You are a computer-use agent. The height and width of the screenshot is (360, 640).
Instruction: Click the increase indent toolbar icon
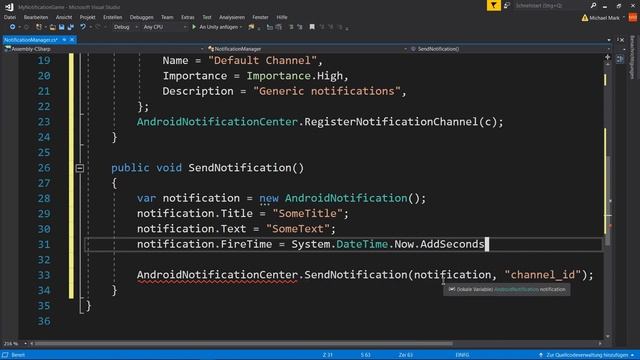tap(300, 27)
